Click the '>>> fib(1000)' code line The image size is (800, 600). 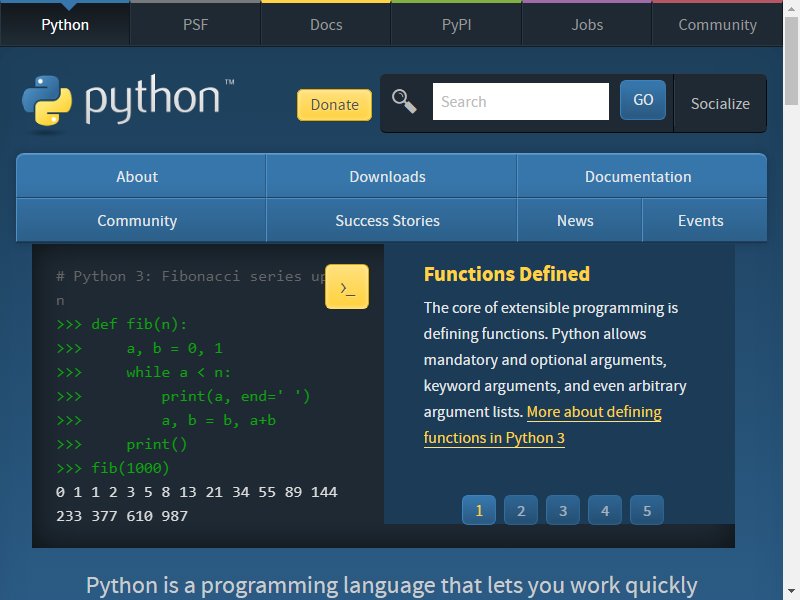[x=113, y=468]
